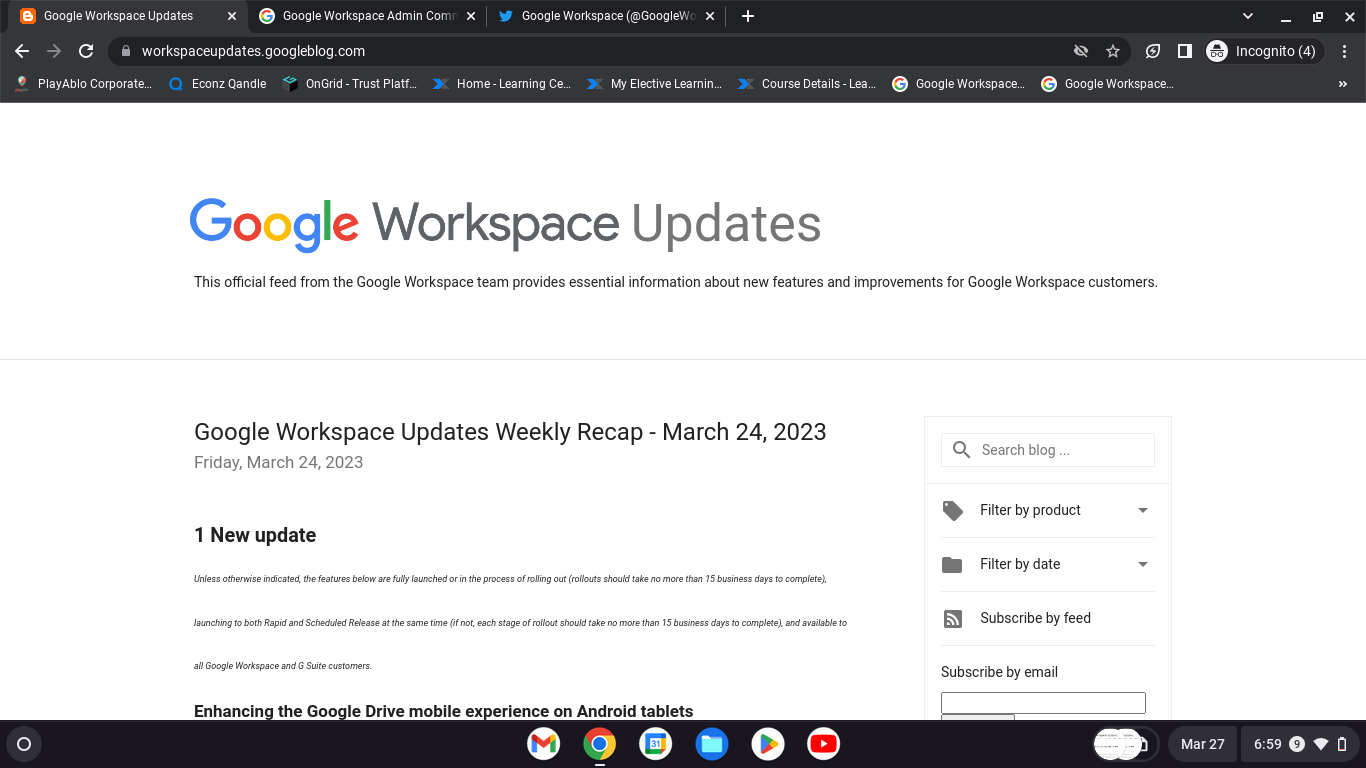
Task: Close the Google Workspace Updates tab
Action: coord(232,16)
